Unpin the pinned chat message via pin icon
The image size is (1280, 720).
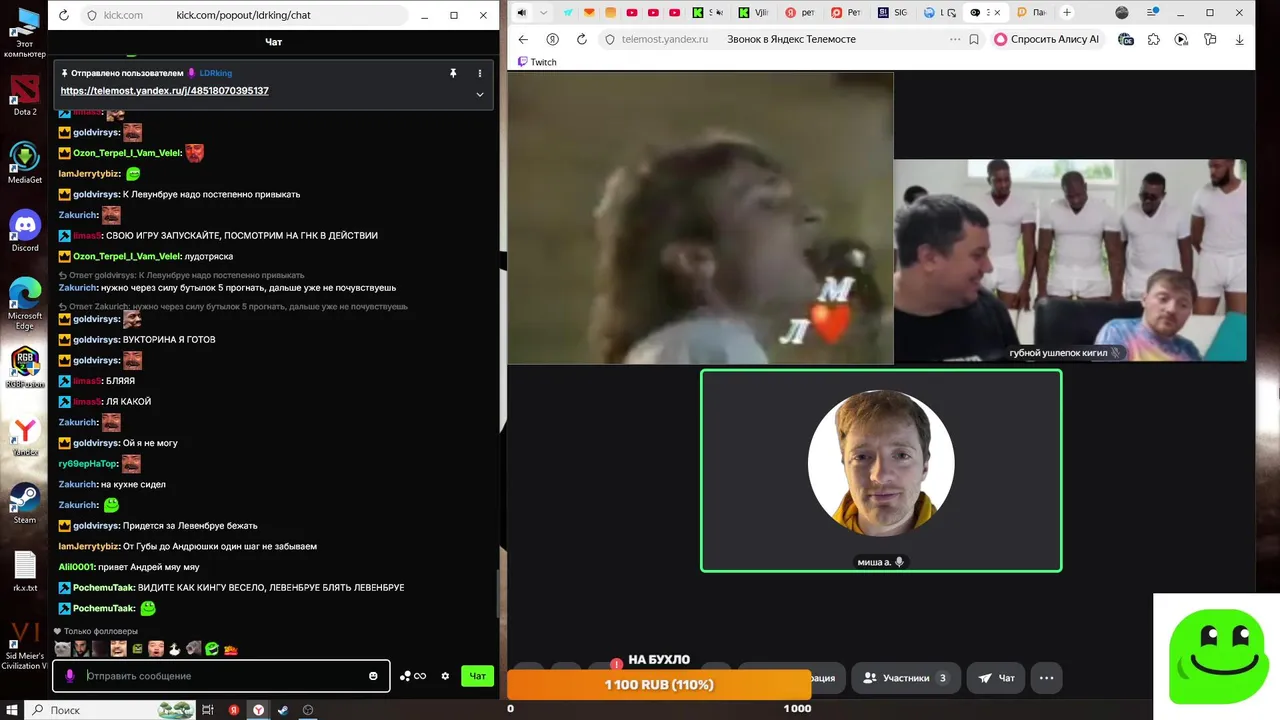[x=453, y=73]
